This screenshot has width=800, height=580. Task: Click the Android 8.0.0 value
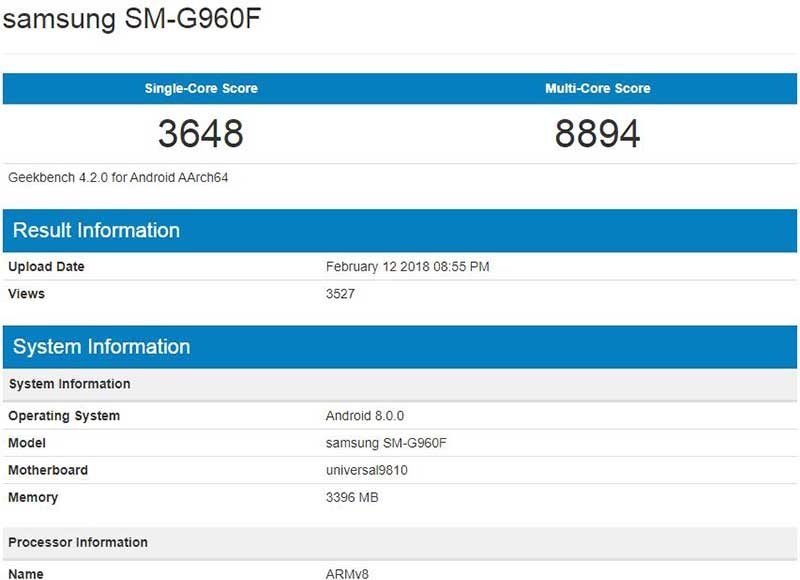coord(365,416)
